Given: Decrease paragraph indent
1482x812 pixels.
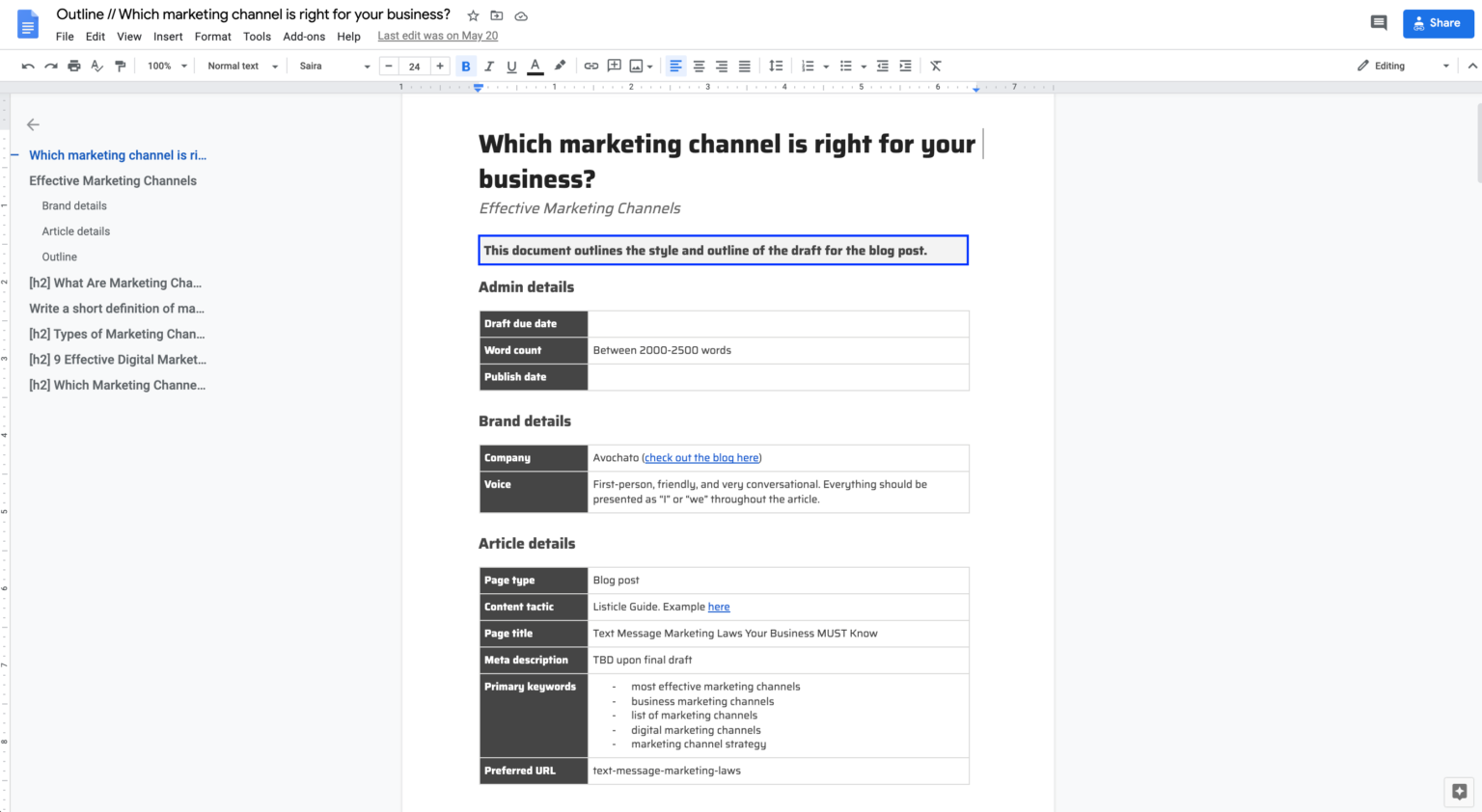Looking at the screenshot, I should [x=882, y=66].
